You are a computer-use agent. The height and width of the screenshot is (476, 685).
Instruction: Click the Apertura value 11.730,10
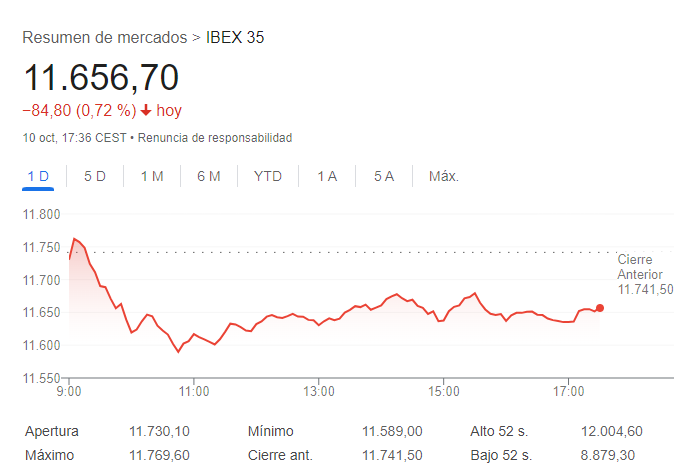(x=159, y=432)
